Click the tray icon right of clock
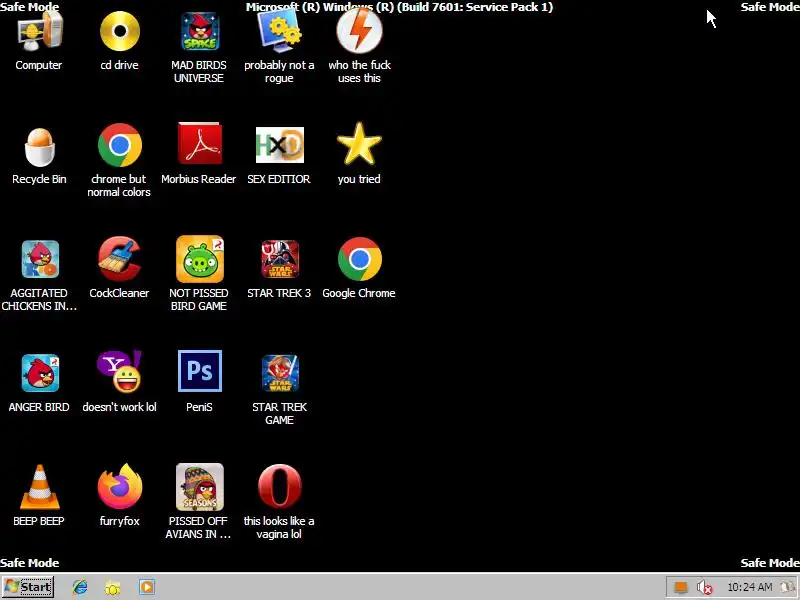This screenshot has width=800, height=600. pyautogui.click(x=788, y=587)
